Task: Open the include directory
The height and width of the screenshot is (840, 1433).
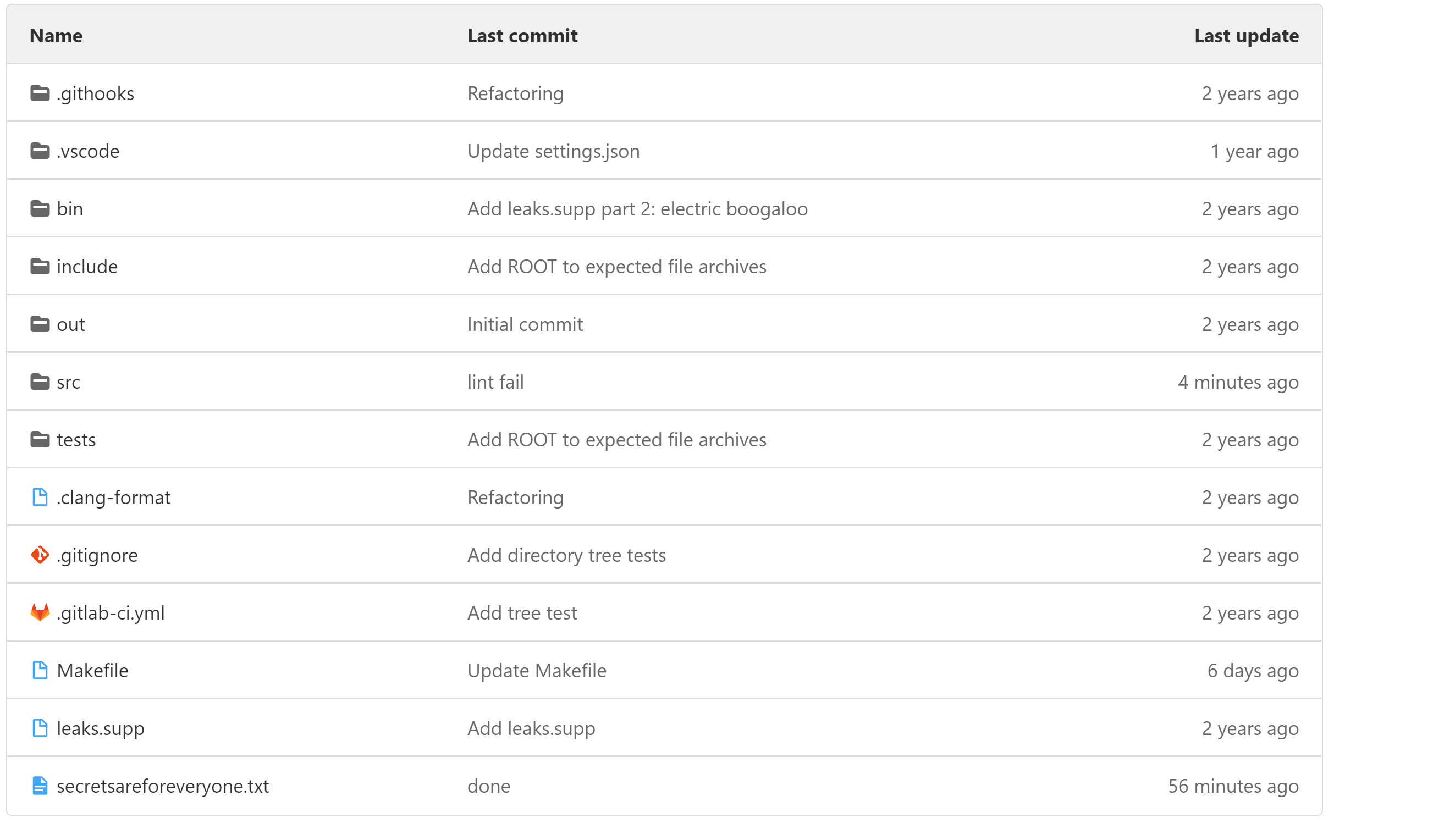Action: (87, 267)
